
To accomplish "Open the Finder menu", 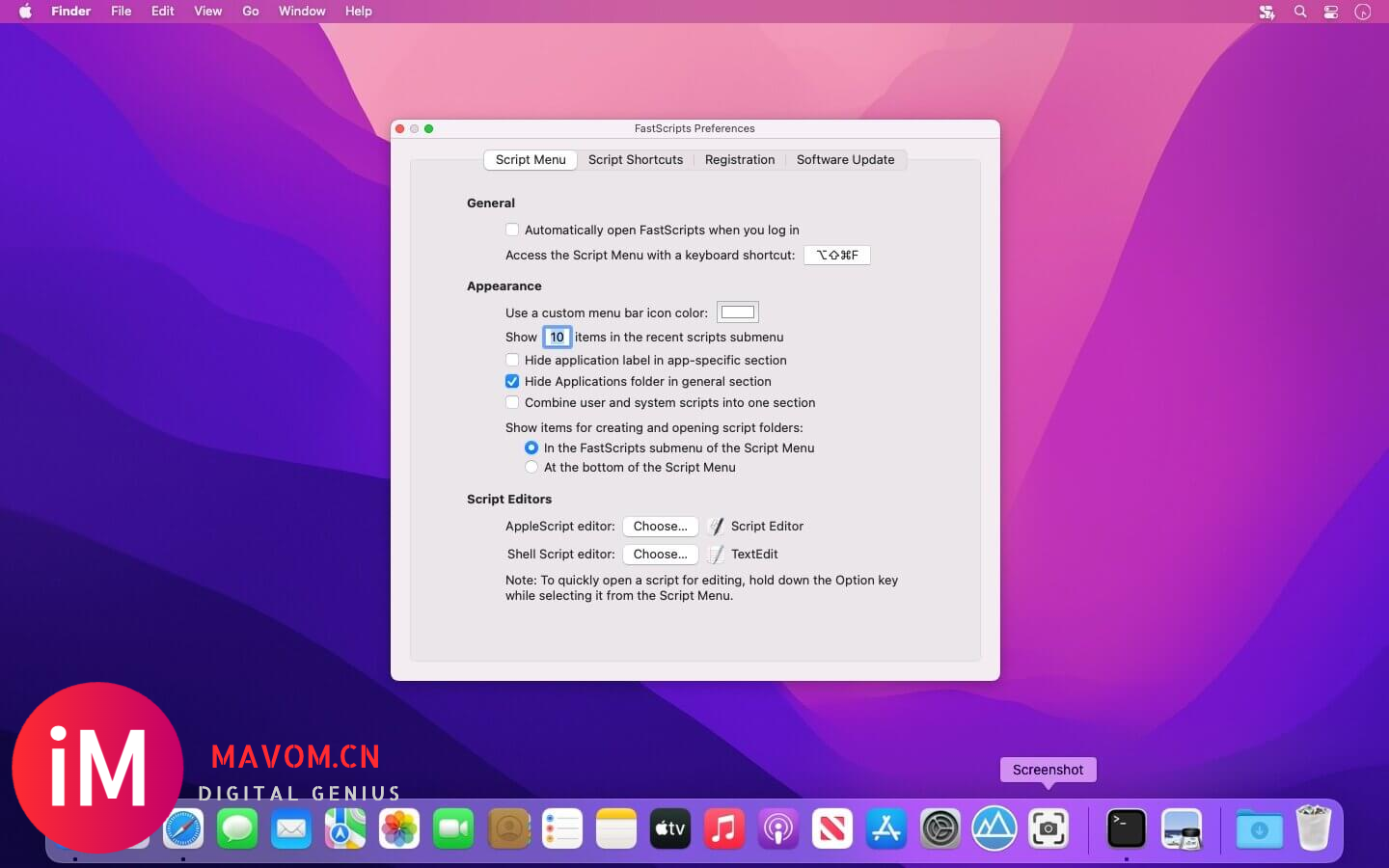I will (70, 12).
